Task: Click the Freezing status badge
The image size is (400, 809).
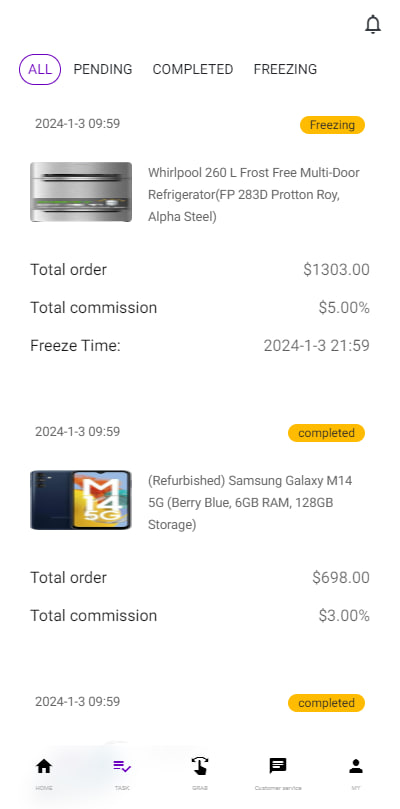Action: tap(332, 125)
